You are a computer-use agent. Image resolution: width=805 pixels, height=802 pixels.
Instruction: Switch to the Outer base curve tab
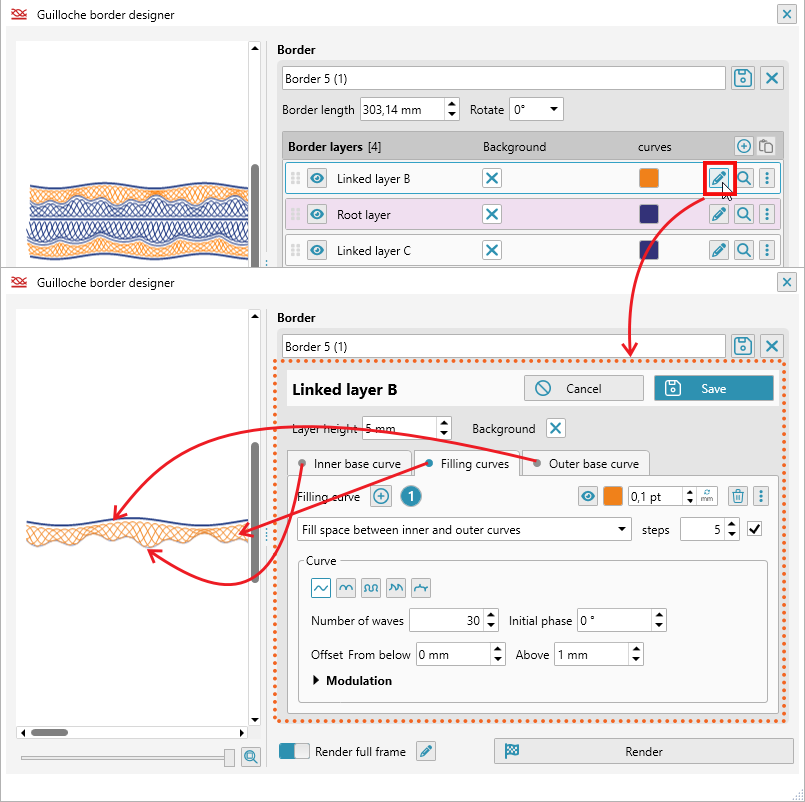[x=585, y=463]
